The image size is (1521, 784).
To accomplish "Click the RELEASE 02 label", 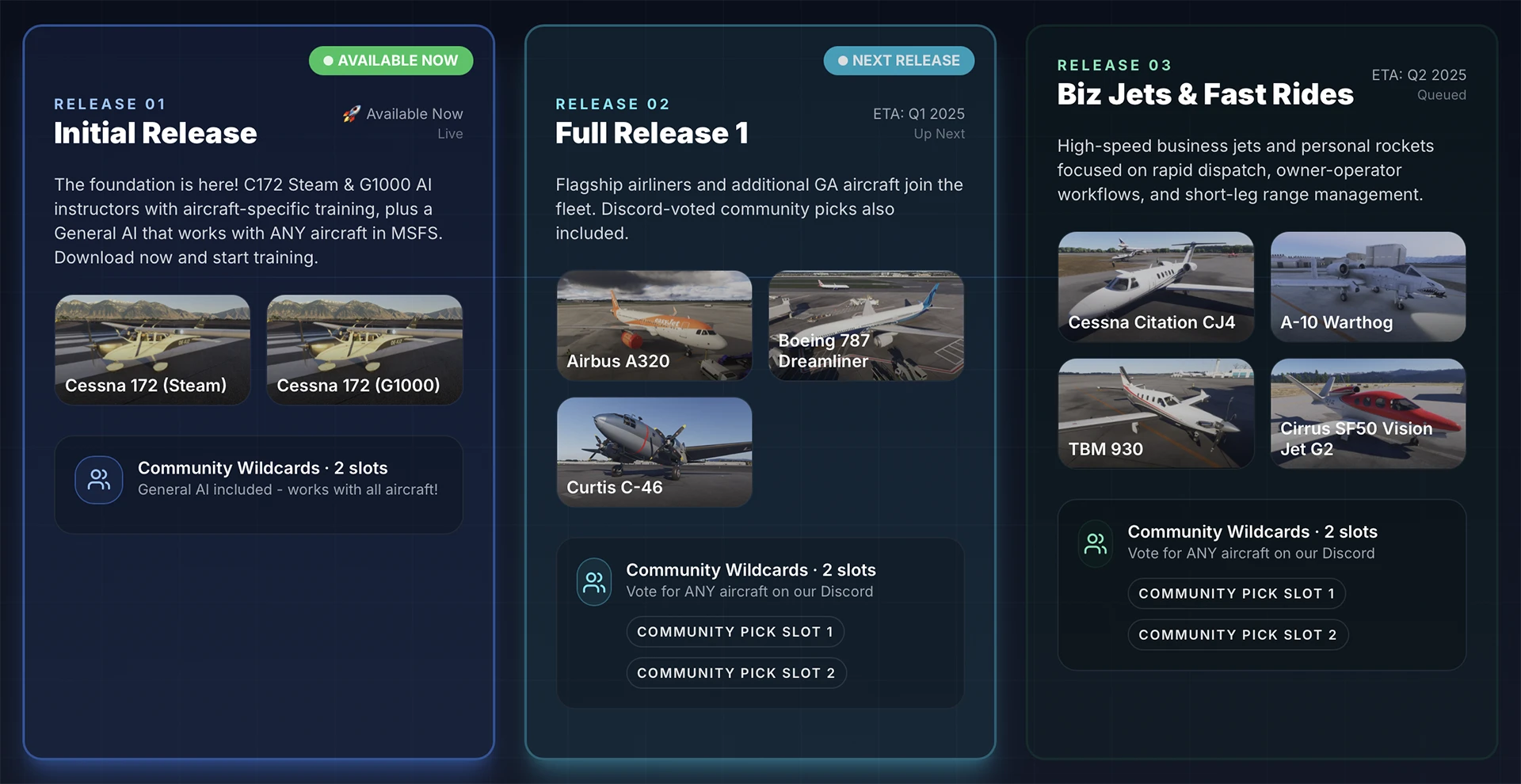I will tap(612, 104).
